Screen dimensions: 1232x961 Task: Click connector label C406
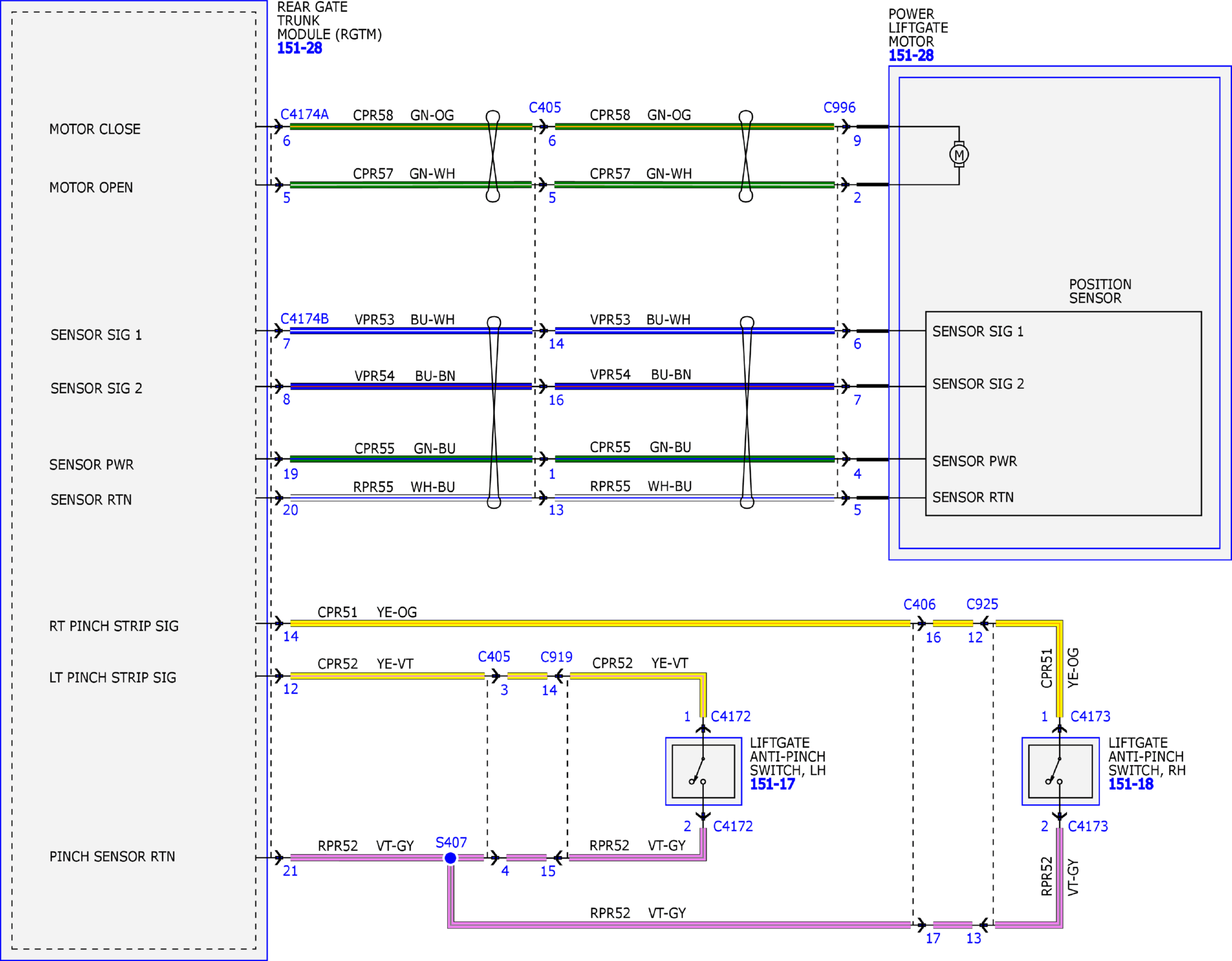tap(919, 605)
